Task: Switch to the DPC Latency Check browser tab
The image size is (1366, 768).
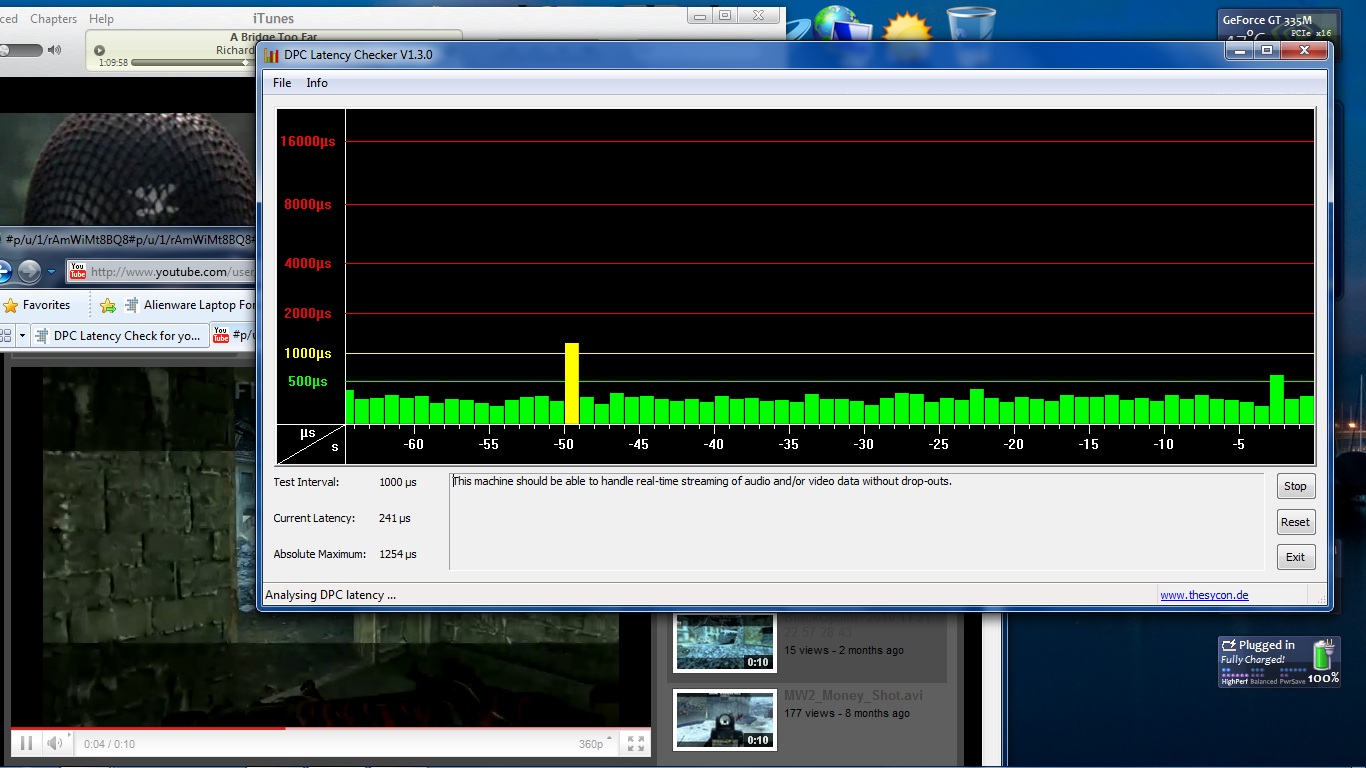Action: coord(119,336)
